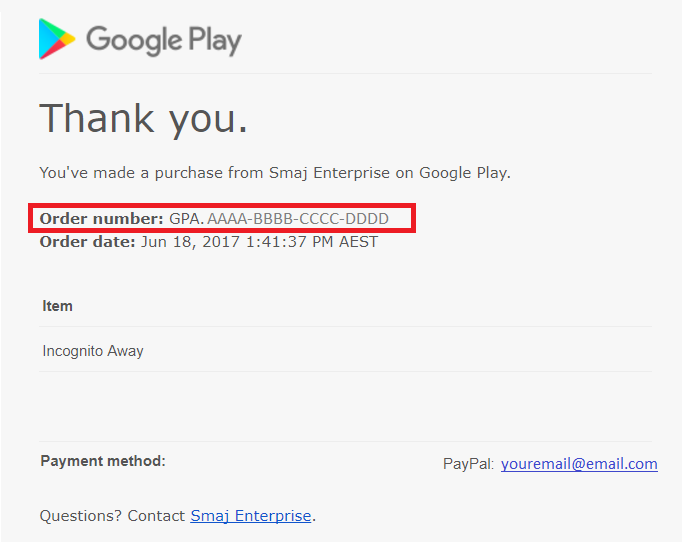Click the Google Play wordmark in header

click(x=164, y=41)
